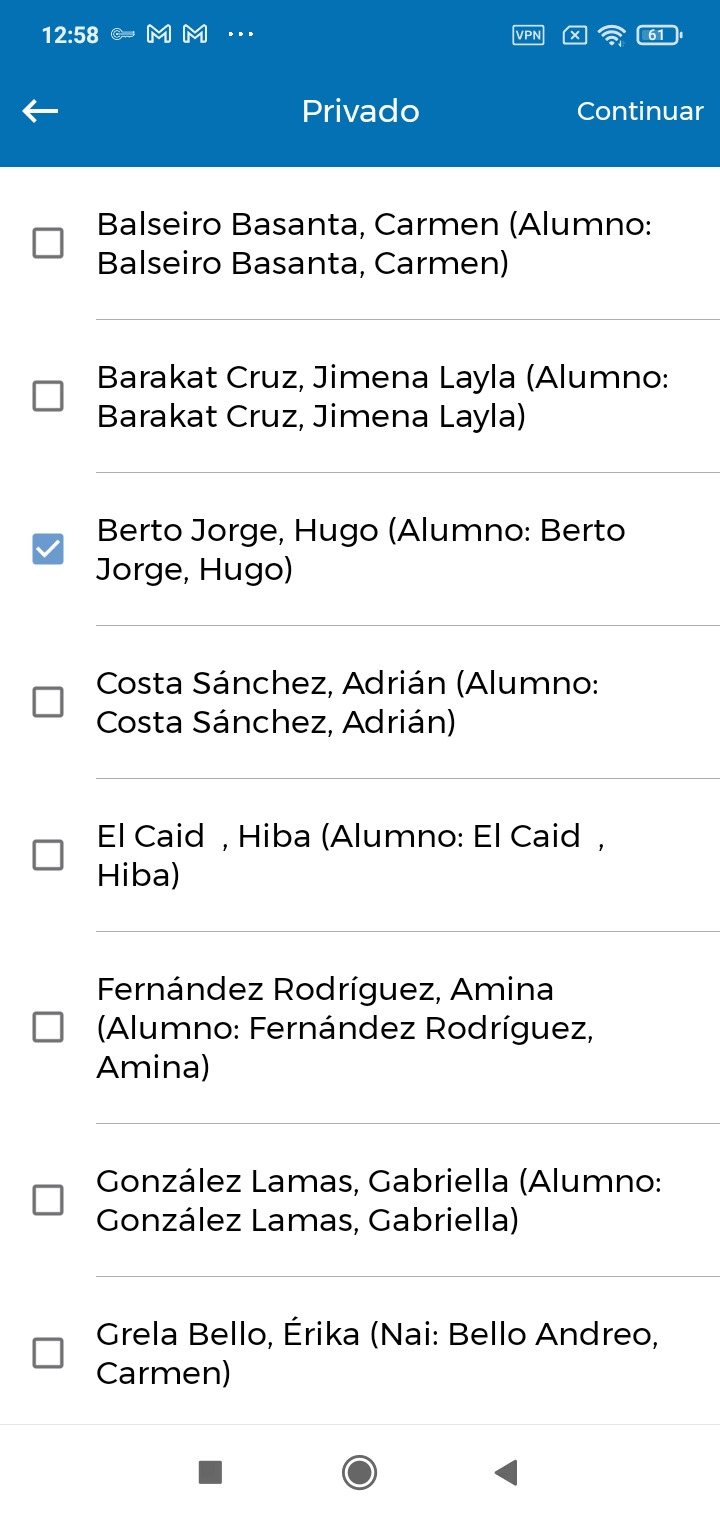
Task: Tap the first Gmail notification icon
Action: click(x=159, y=35)
